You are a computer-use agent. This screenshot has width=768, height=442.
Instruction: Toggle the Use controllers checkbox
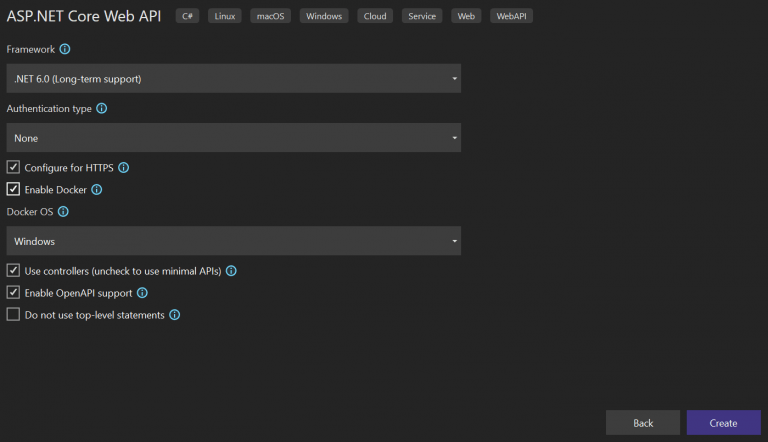point(13,271)
